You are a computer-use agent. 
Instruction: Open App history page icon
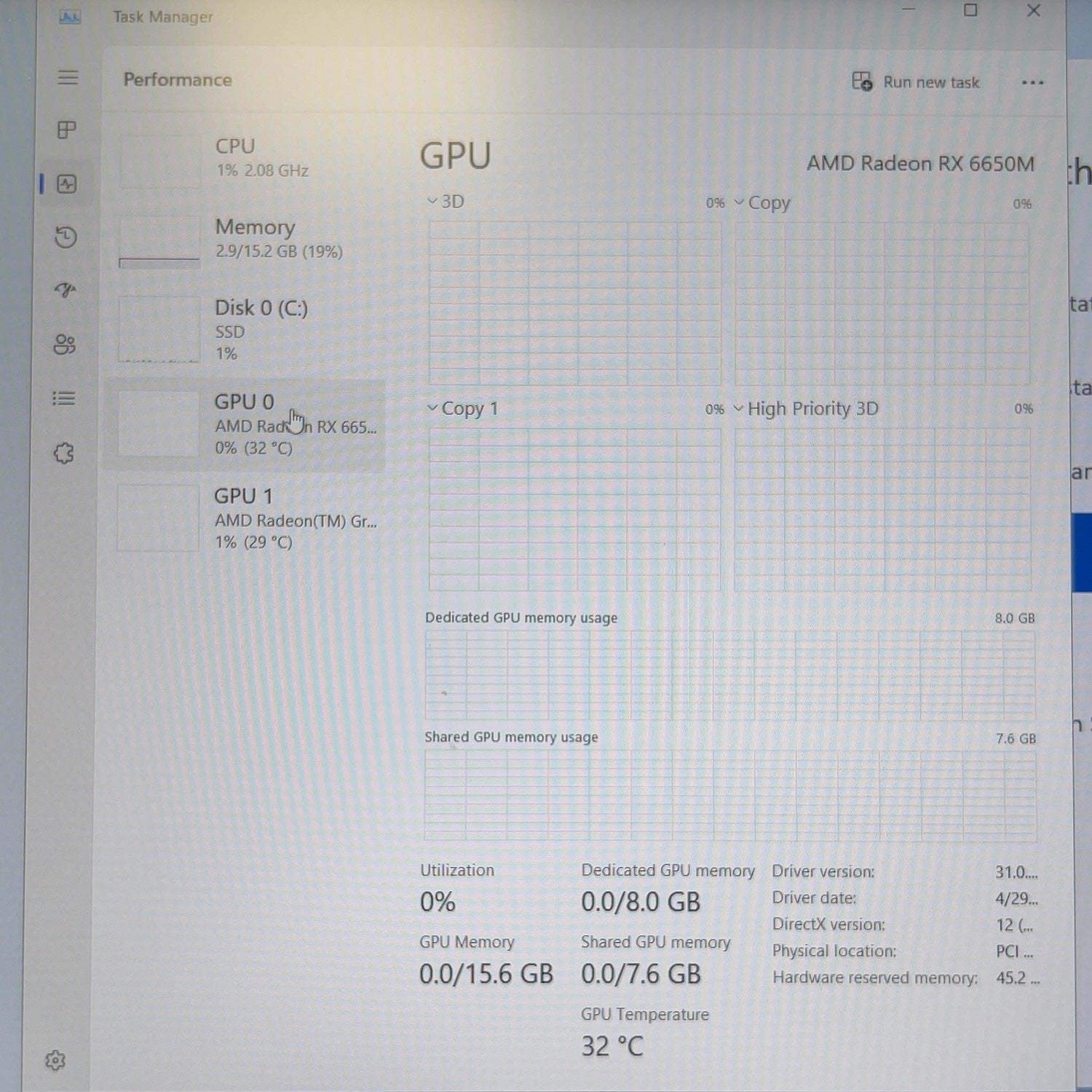pos(66,237)
